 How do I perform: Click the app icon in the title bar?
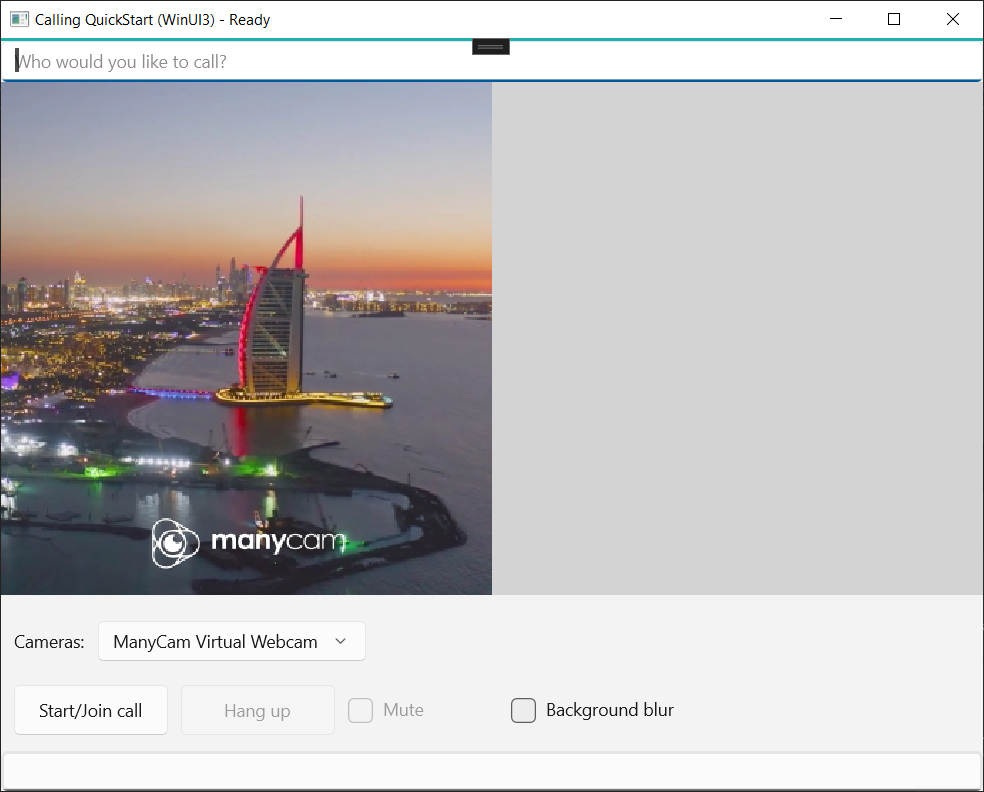tap(18, 18)
